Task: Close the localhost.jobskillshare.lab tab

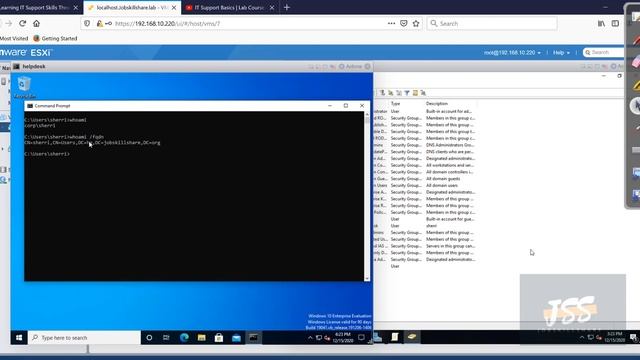Action: tap(174, 7)
